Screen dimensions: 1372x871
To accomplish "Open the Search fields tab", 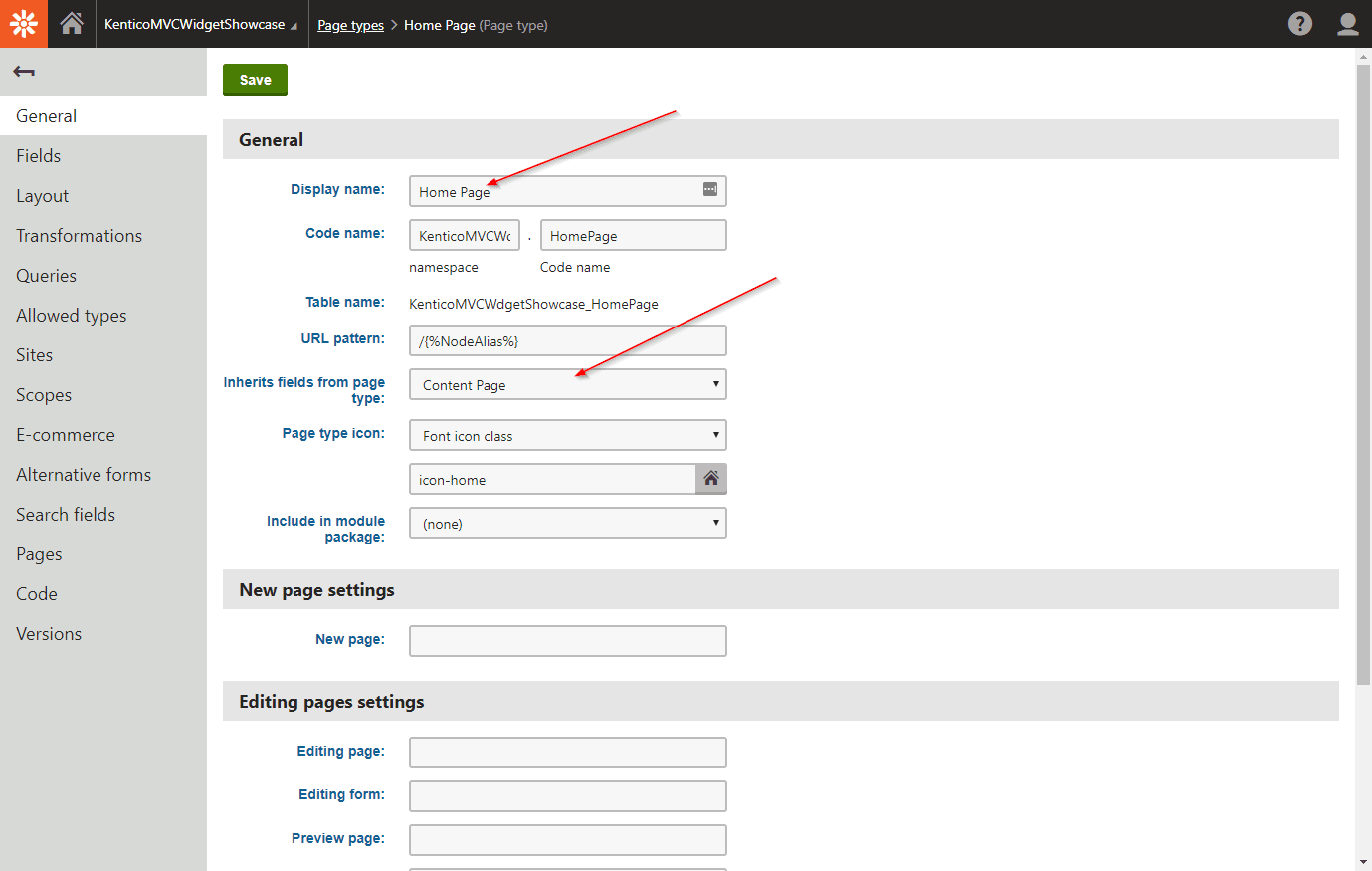I will (x=103, y=514).
